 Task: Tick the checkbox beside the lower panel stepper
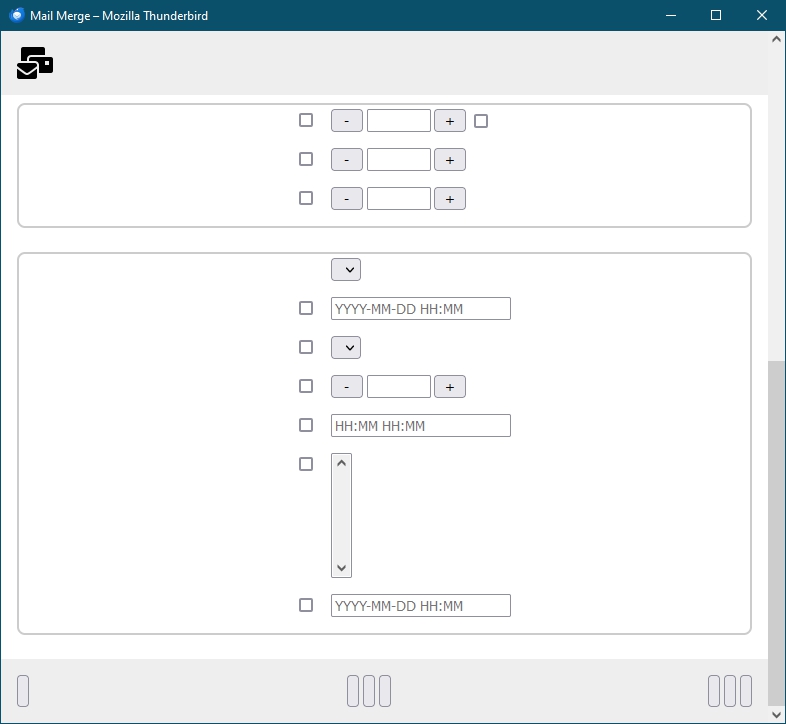click(x=306, y=386)
